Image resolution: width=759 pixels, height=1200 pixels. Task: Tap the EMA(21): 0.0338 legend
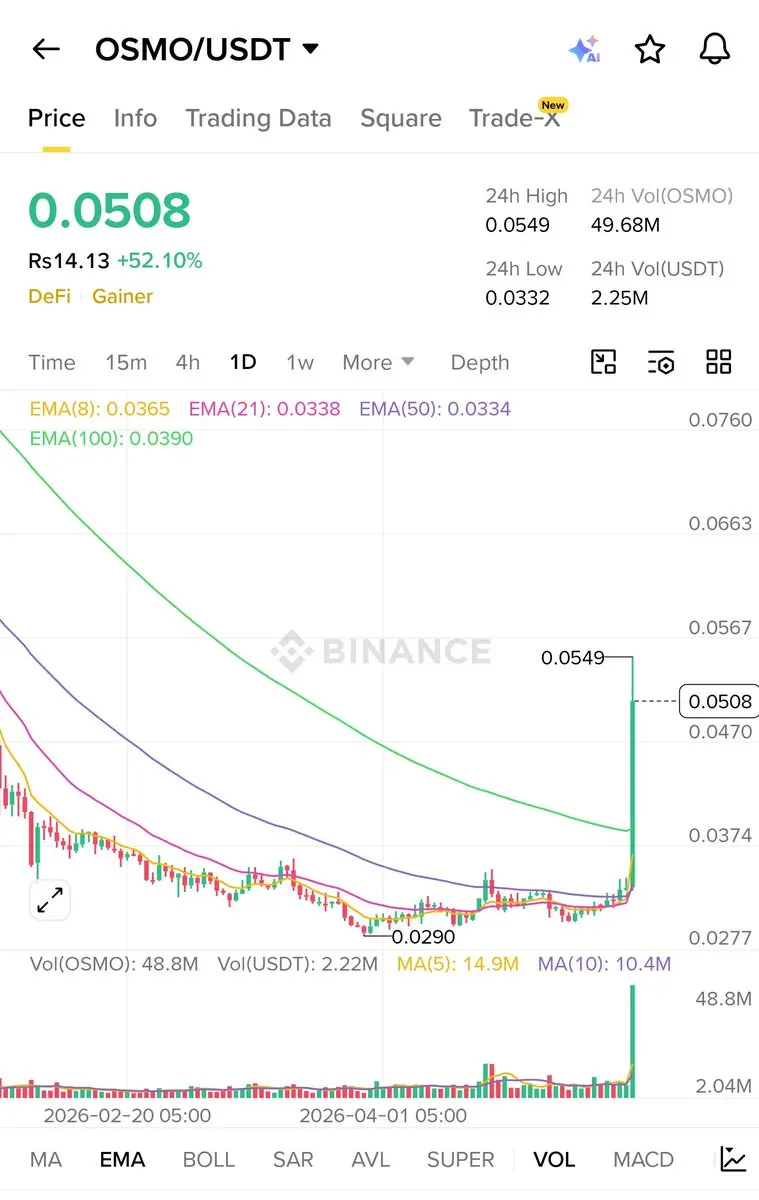[x=264, y=408]
